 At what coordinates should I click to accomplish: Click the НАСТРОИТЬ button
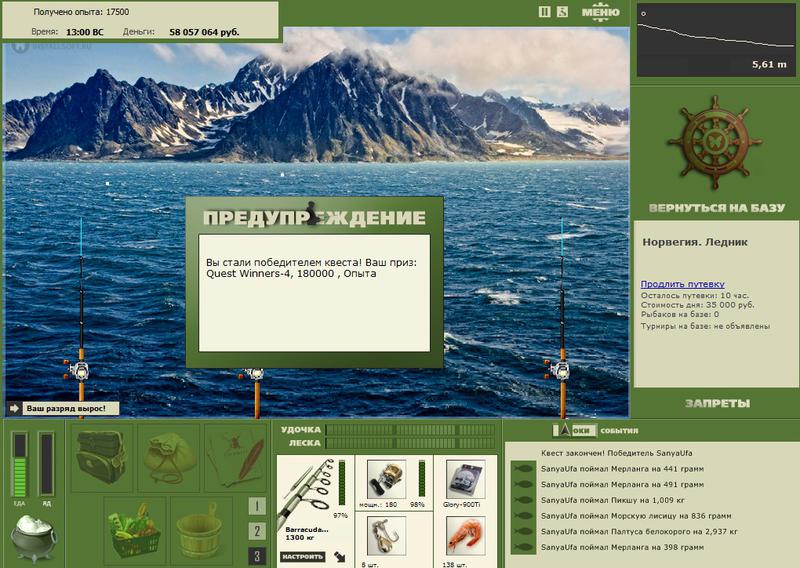303,557
